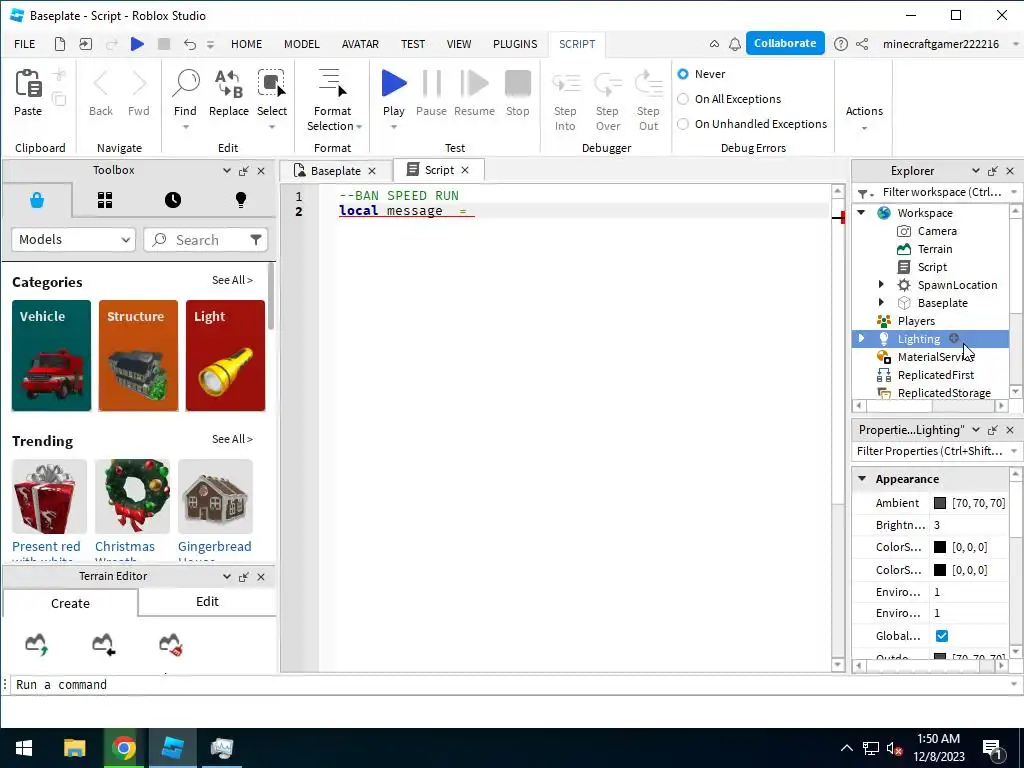Click the second ColorShift black swatch
1024x768 pixels.
click(x=940, y=570)
